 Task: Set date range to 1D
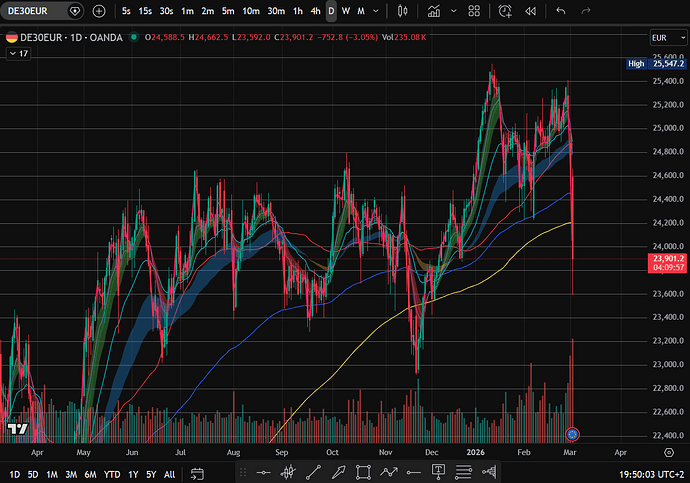click(15, 475)
